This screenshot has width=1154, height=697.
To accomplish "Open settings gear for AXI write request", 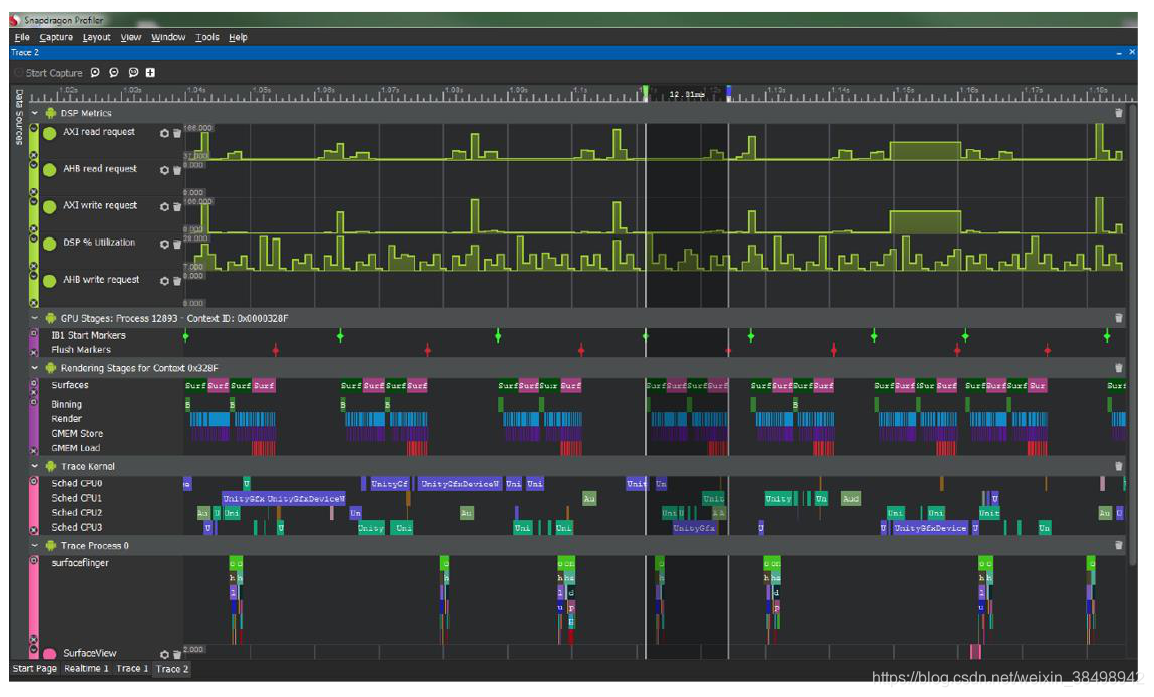I will (x=164, y=207).
